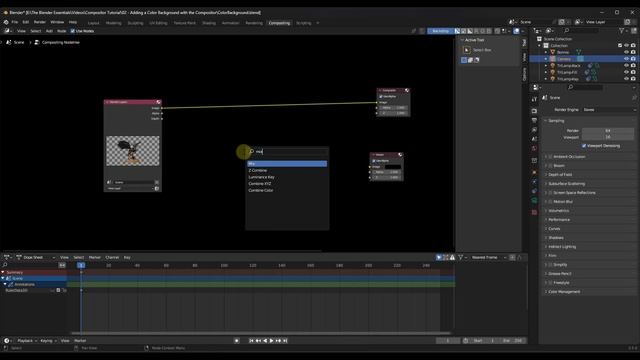
Task: Click the Viewer node image color swatch
Action: pyautogui.click(x=393, y=167)
